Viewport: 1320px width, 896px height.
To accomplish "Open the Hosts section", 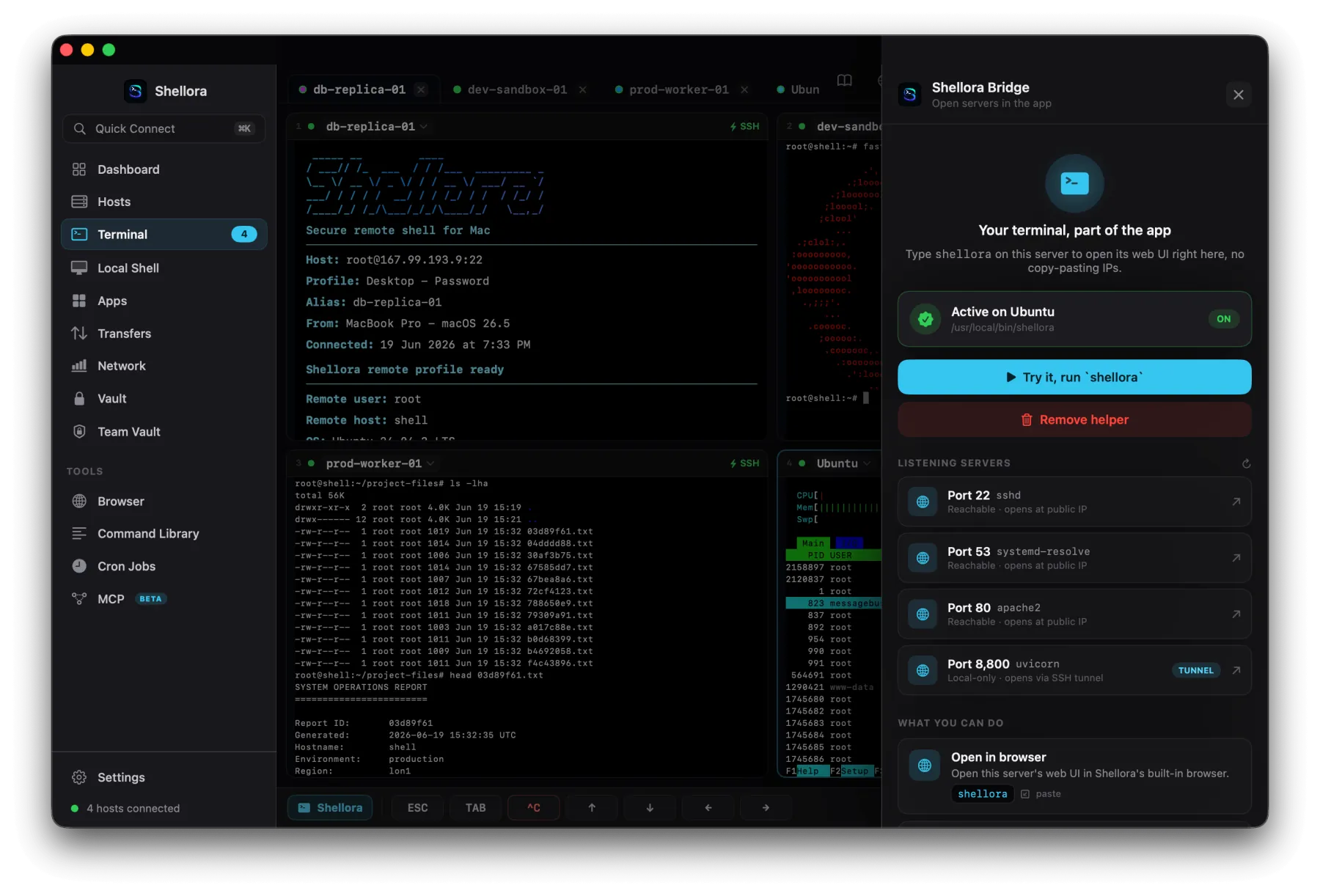I will pos(164,202).
